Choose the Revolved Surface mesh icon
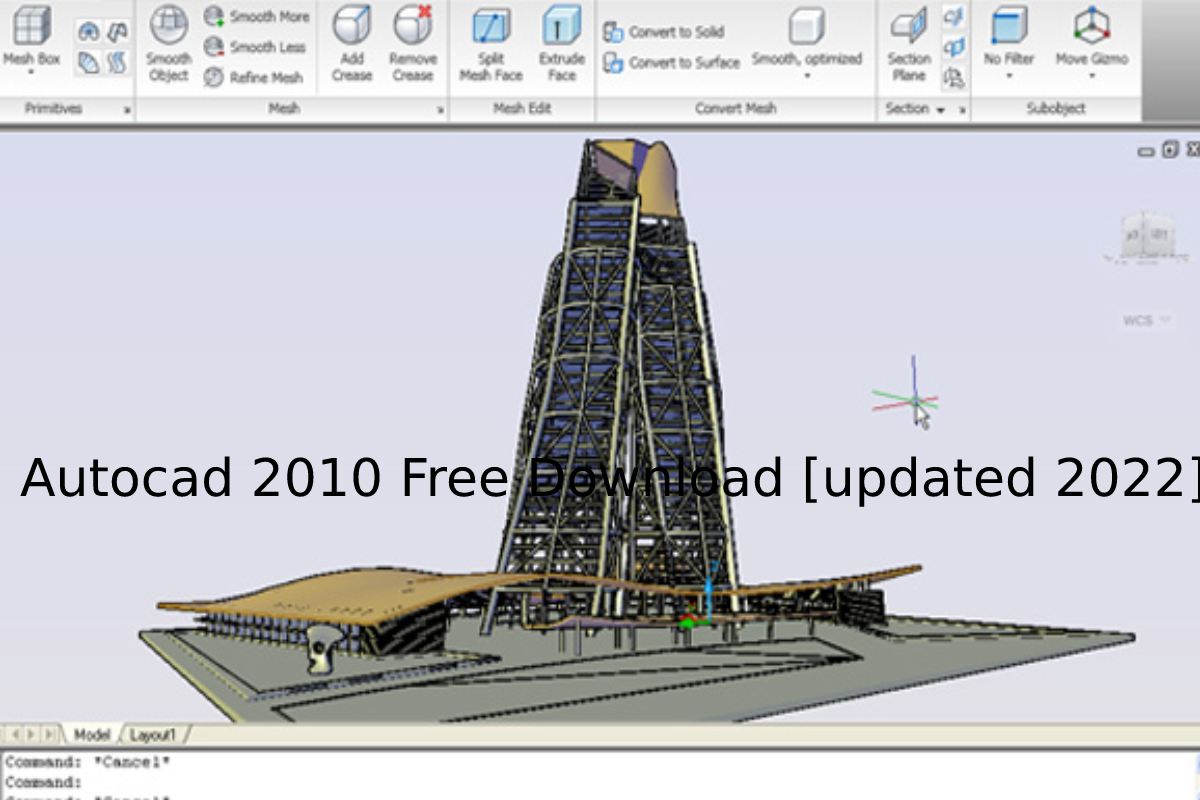This screenshot has width=1200, height=800. (89, 33)
